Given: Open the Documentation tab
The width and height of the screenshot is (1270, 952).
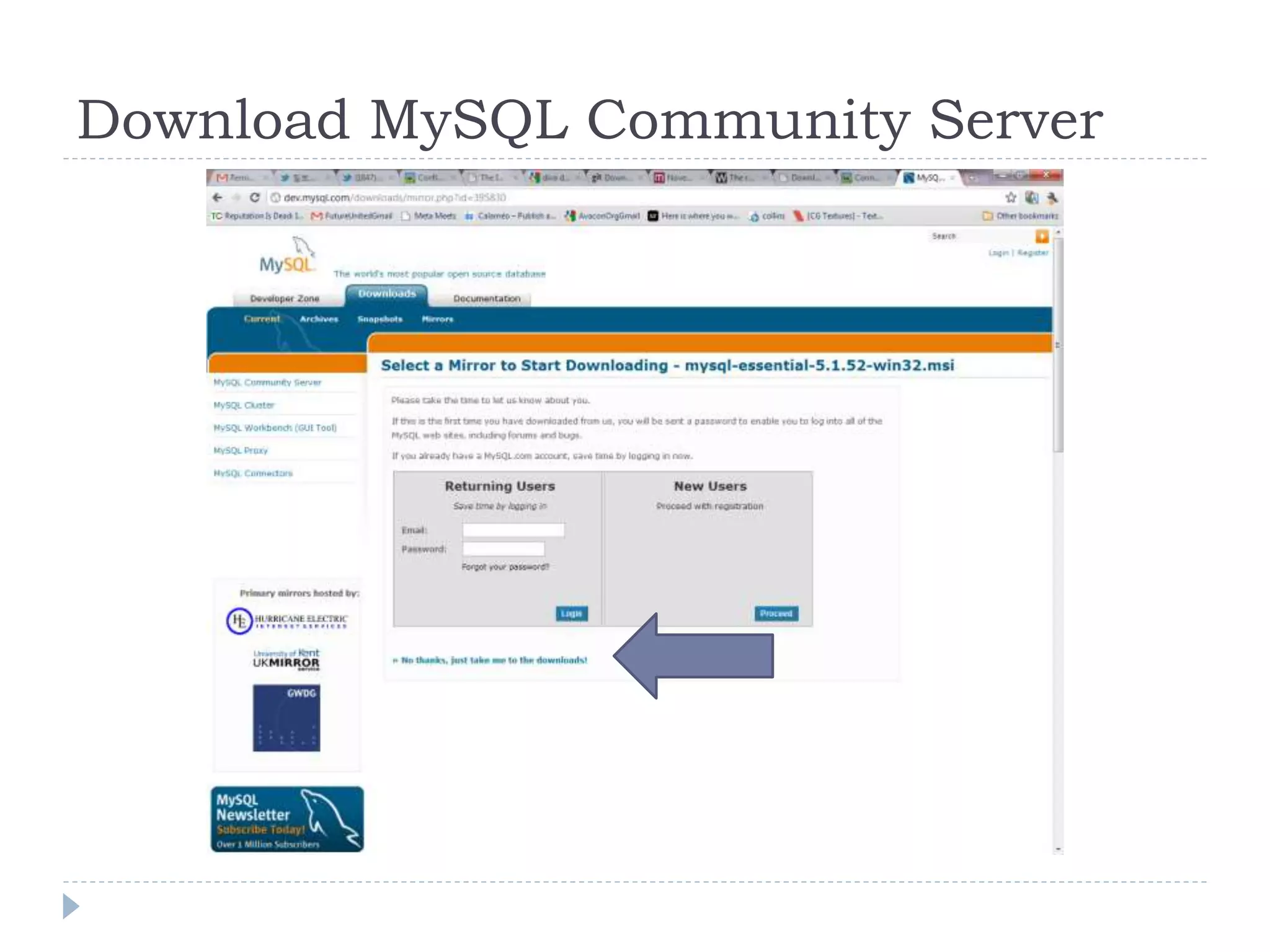Looking at the screenshot, I should [x=487, y=298].
